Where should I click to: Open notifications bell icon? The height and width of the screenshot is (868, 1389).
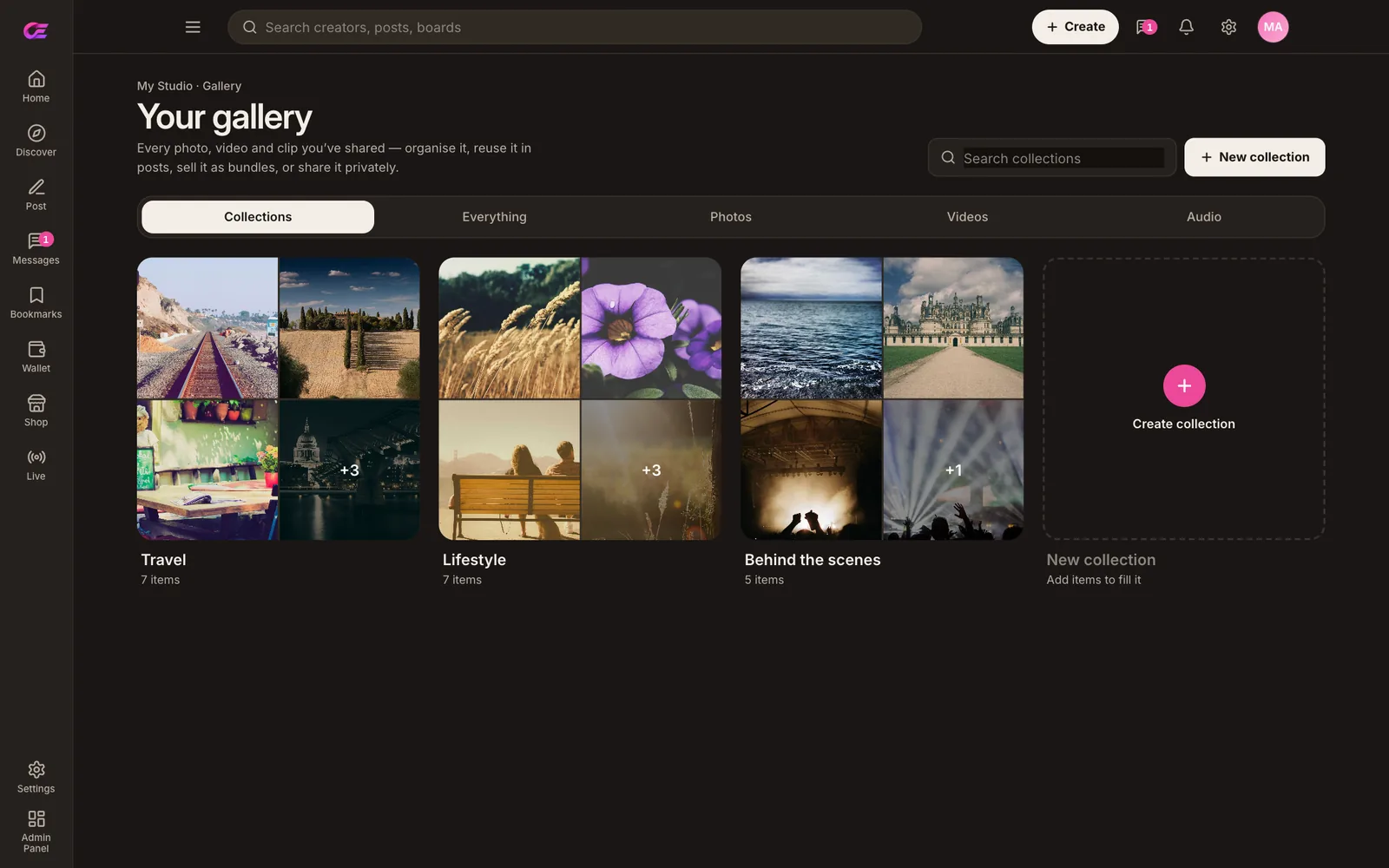coord(1186,27)
